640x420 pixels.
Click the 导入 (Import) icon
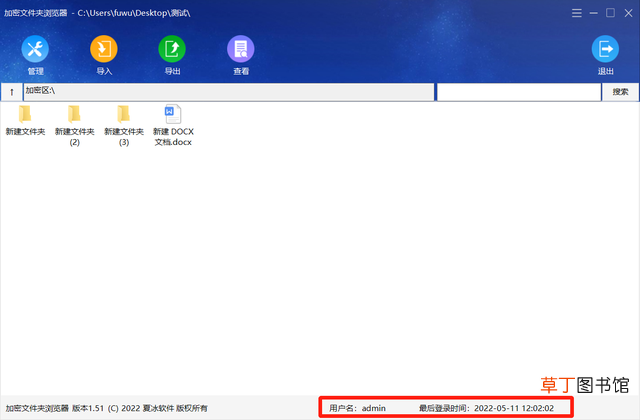click(104, 49)
